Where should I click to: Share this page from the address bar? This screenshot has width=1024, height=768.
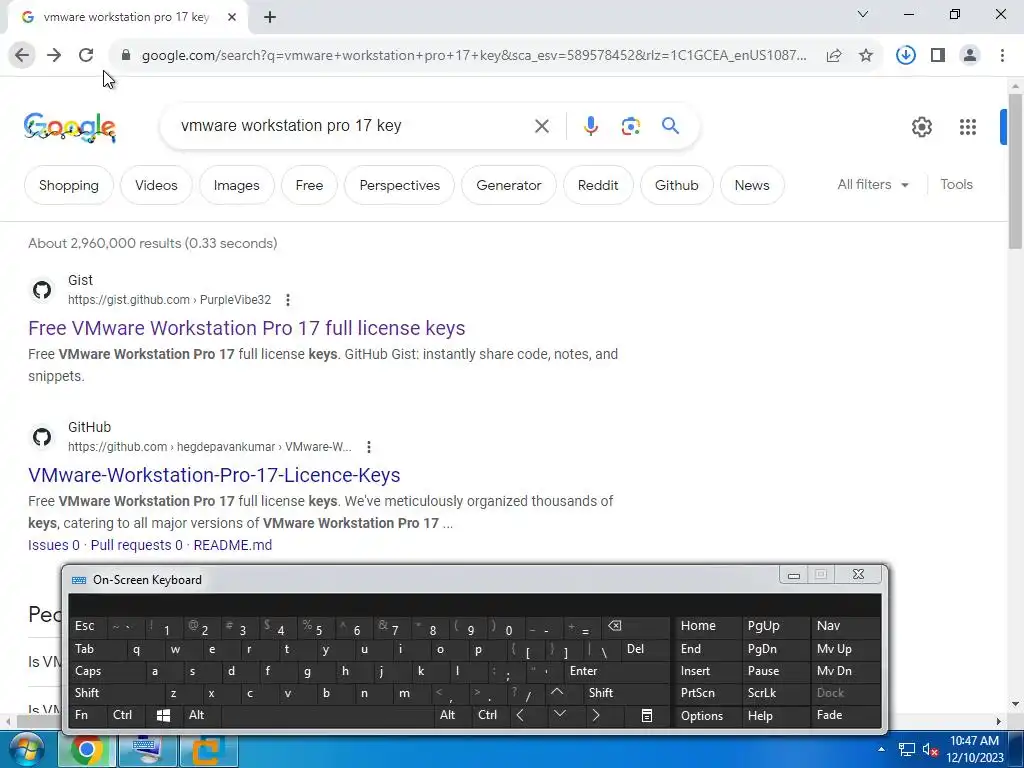click(834, 56)
